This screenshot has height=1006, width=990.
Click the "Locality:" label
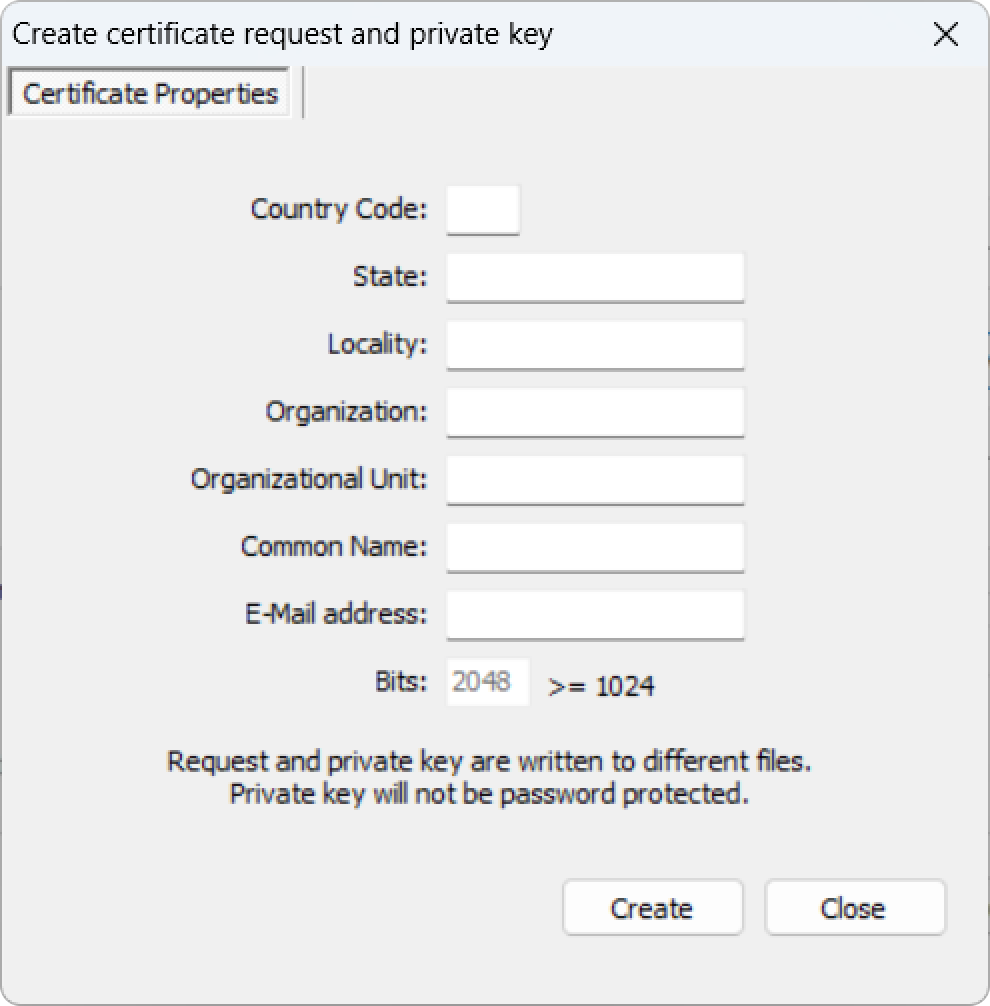[377, 345]
